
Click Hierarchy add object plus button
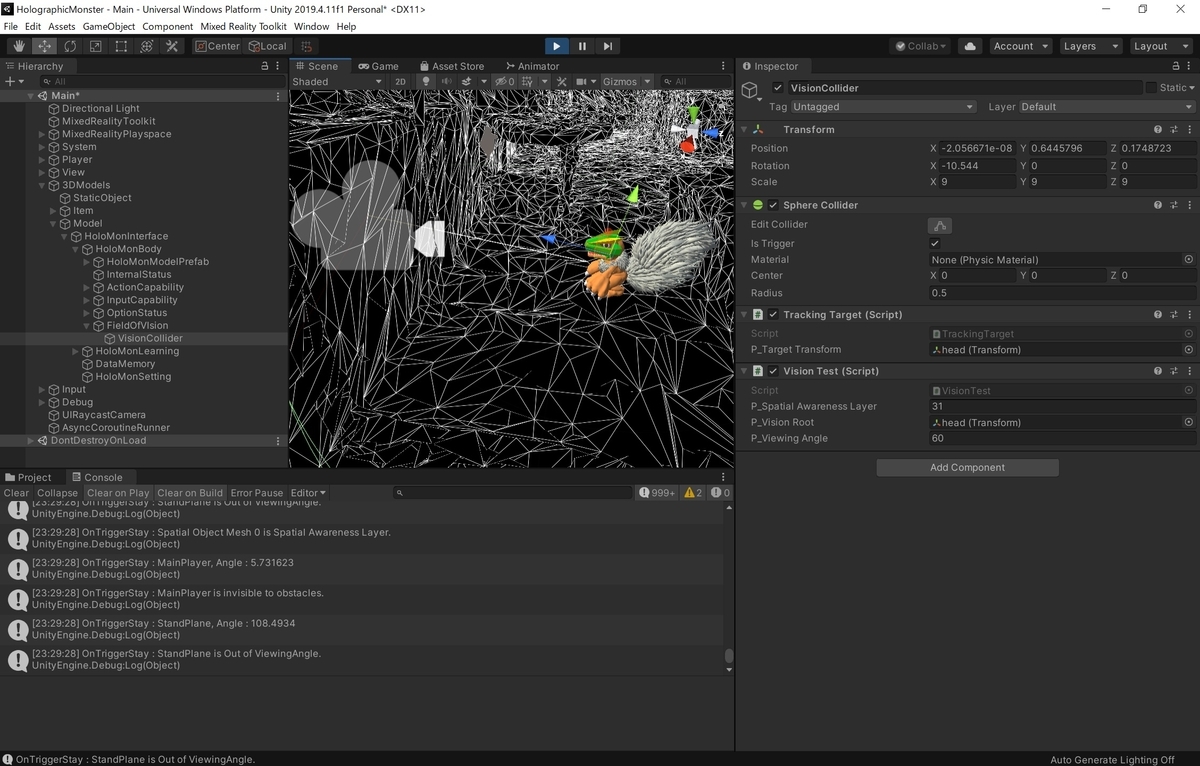(x=12, y=81)
